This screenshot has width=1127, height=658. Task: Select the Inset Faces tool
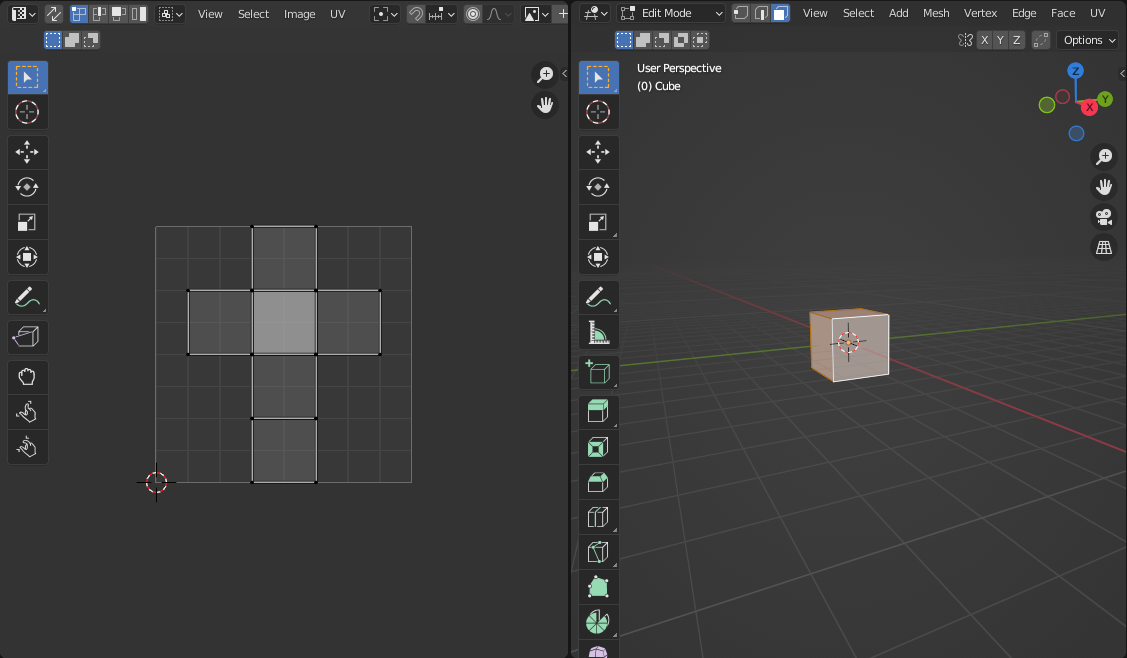[598, 446]
